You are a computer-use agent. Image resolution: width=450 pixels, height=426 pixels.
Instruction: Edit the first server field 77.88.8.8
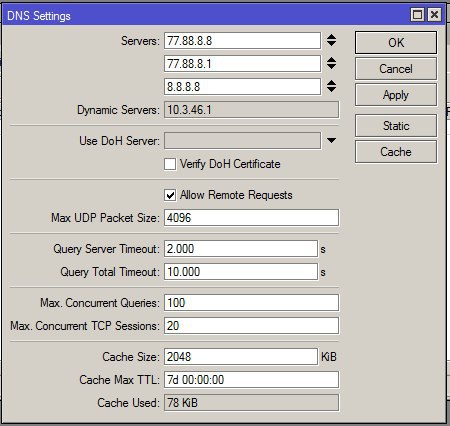pyautogui.click(x=242, y=41)
